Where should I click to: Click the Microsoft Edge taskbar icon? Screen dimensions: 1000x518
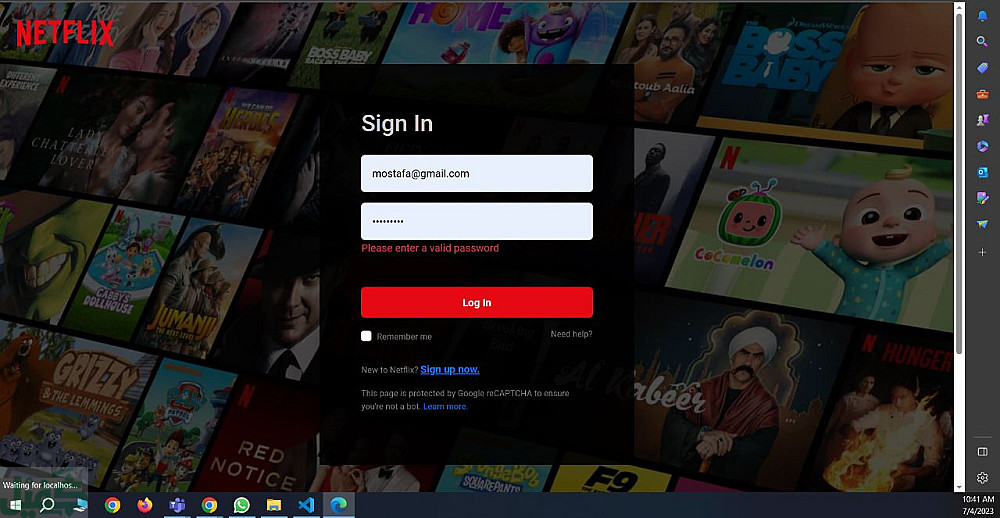pos(338,505)
